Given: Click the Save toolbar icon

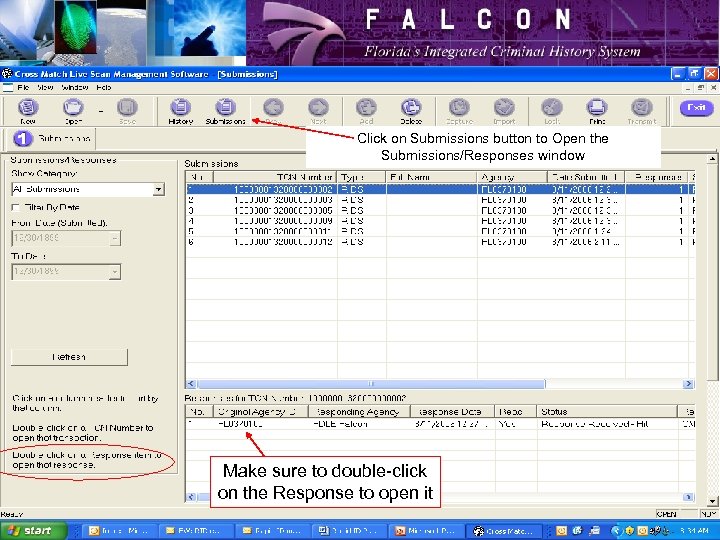Looking at the screenshot, I should pyautogui.click(x=127, y=111).
